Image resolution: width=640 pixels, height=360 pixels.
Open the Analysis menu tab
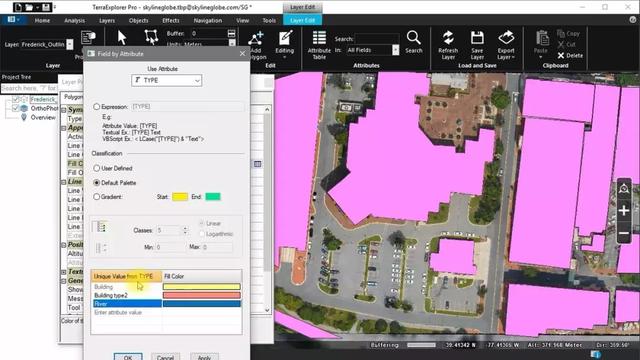click(74, 20)
